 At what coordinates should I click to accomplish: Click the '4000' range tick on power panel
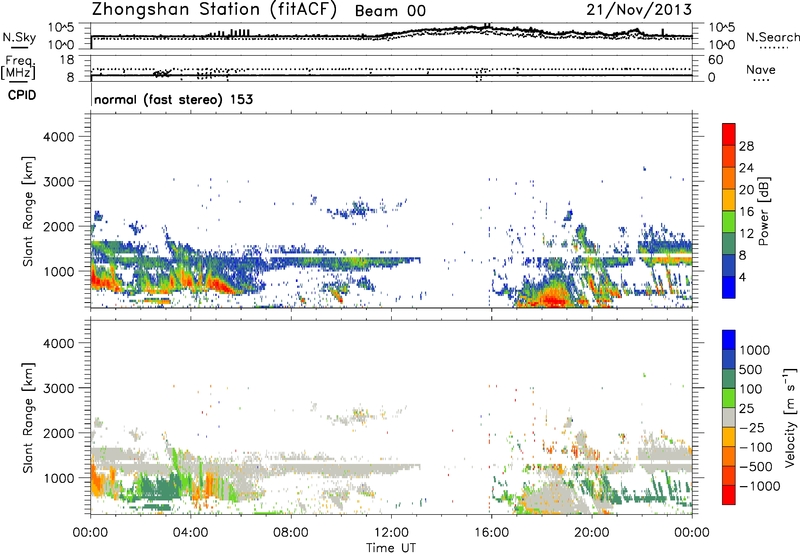59,137
